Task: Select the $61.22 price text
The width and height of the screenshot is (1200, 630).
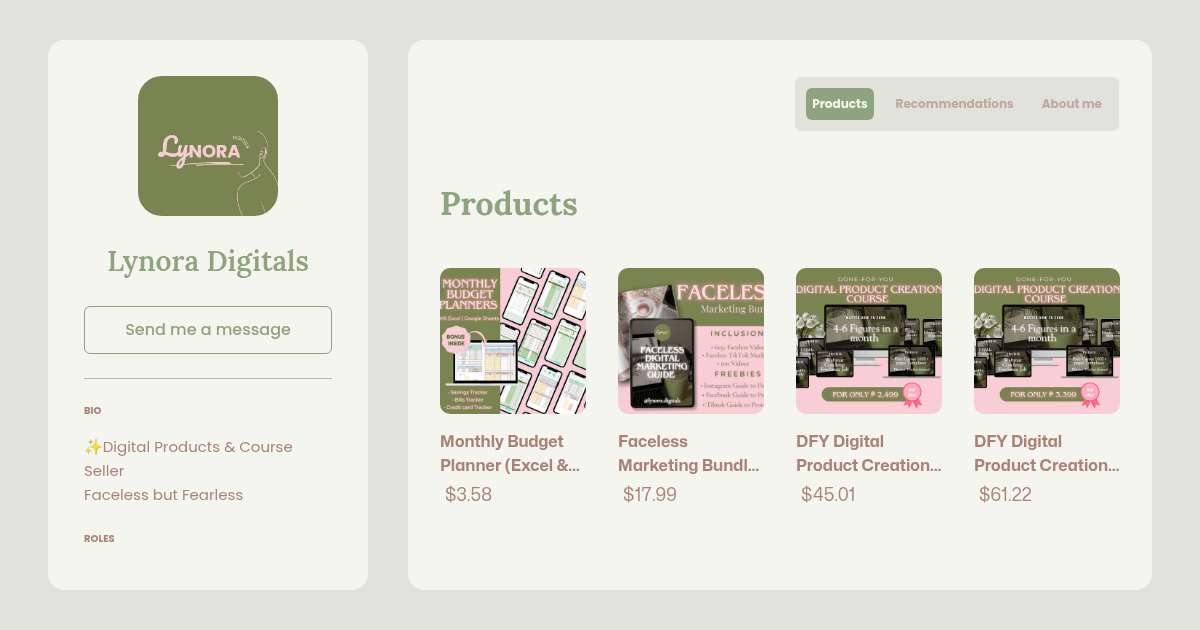Action: (1006, 494)
